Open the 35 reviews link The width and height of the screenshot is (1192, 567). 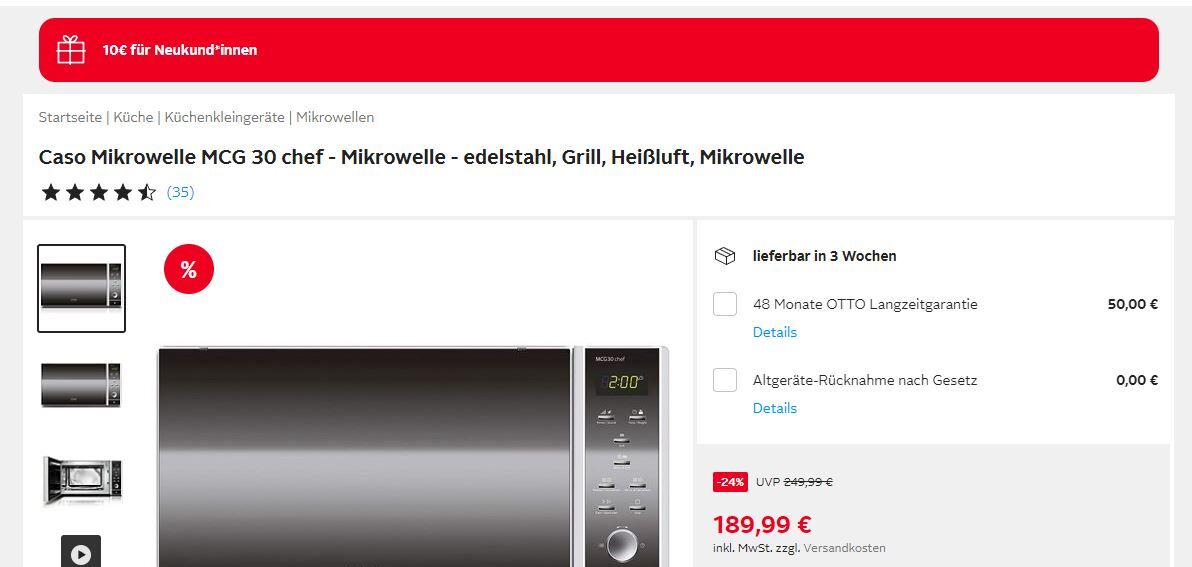pyautogui.click(x=180, y=192)
